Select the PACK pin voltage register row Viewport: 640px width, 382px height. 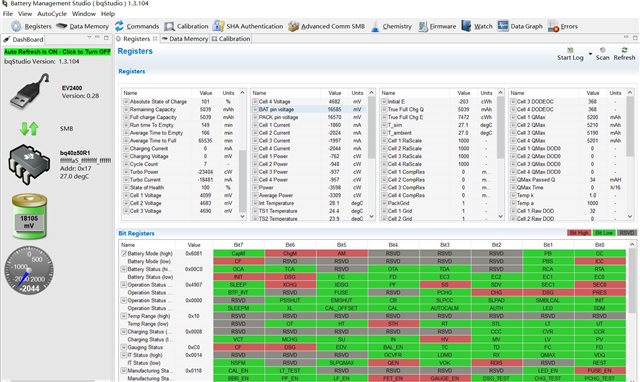click(309, 117)
